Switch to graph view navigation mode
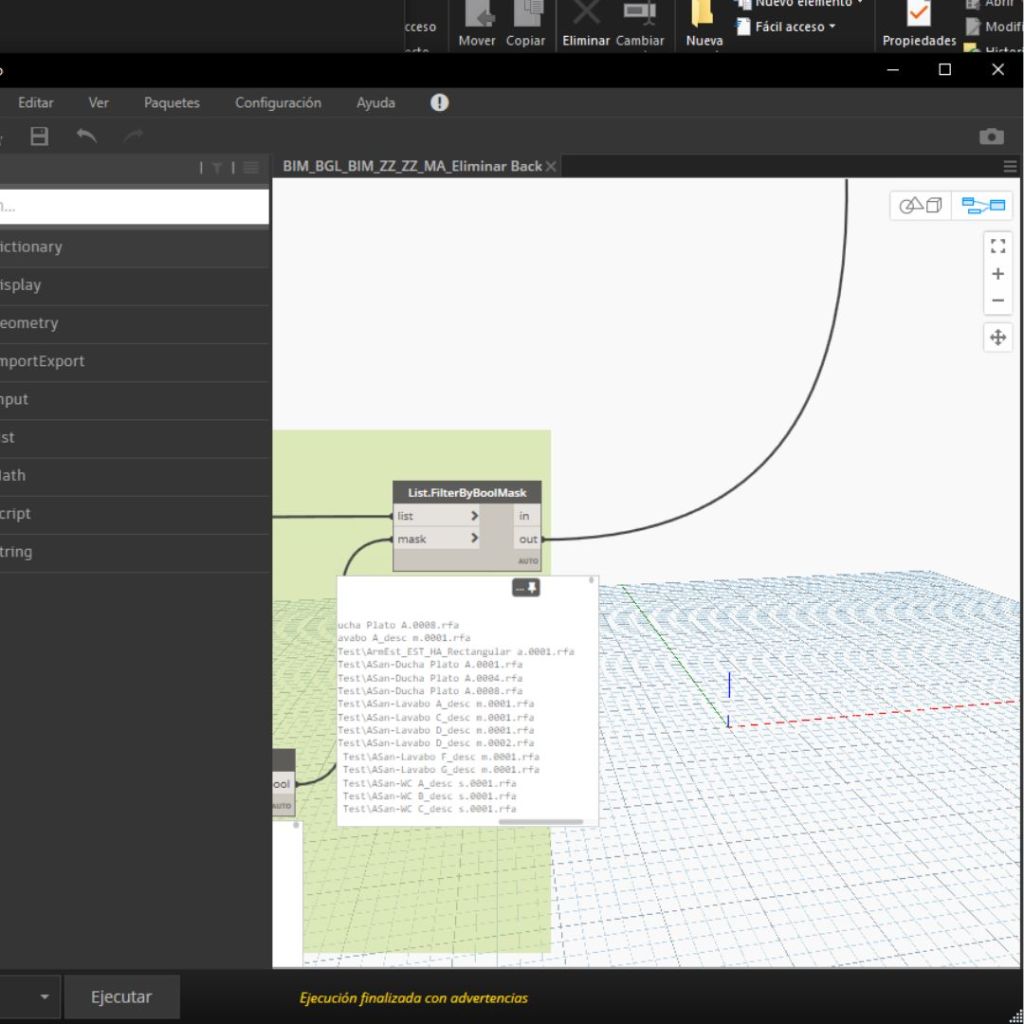The image size is (1024, 1024). pos(982,206)
